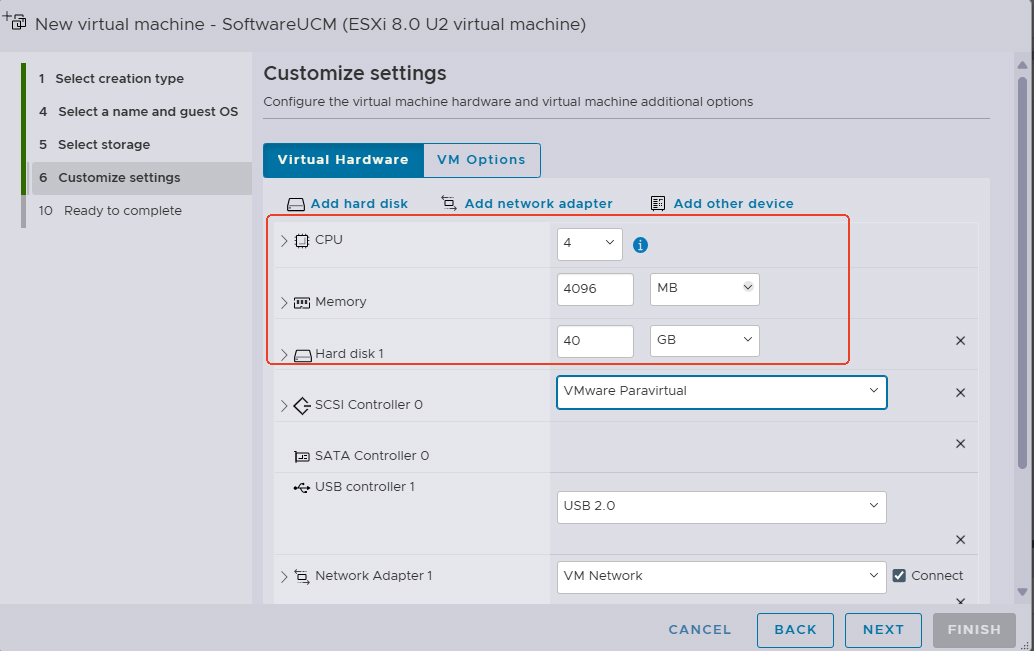Remove SATA Controller 0 with its X
This screenshot has height=651, width=1034.
pos(960,444)
